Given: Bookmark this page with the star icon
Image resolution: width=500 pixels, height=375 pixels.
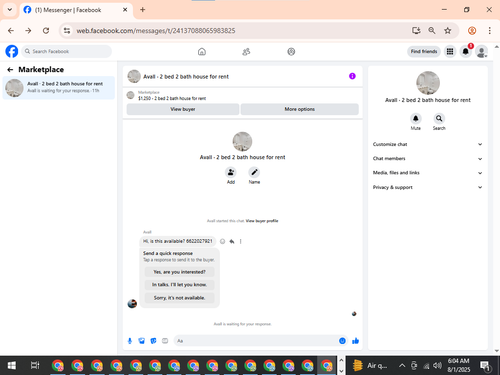Looking at the screenshot, I should coord(447,31).
